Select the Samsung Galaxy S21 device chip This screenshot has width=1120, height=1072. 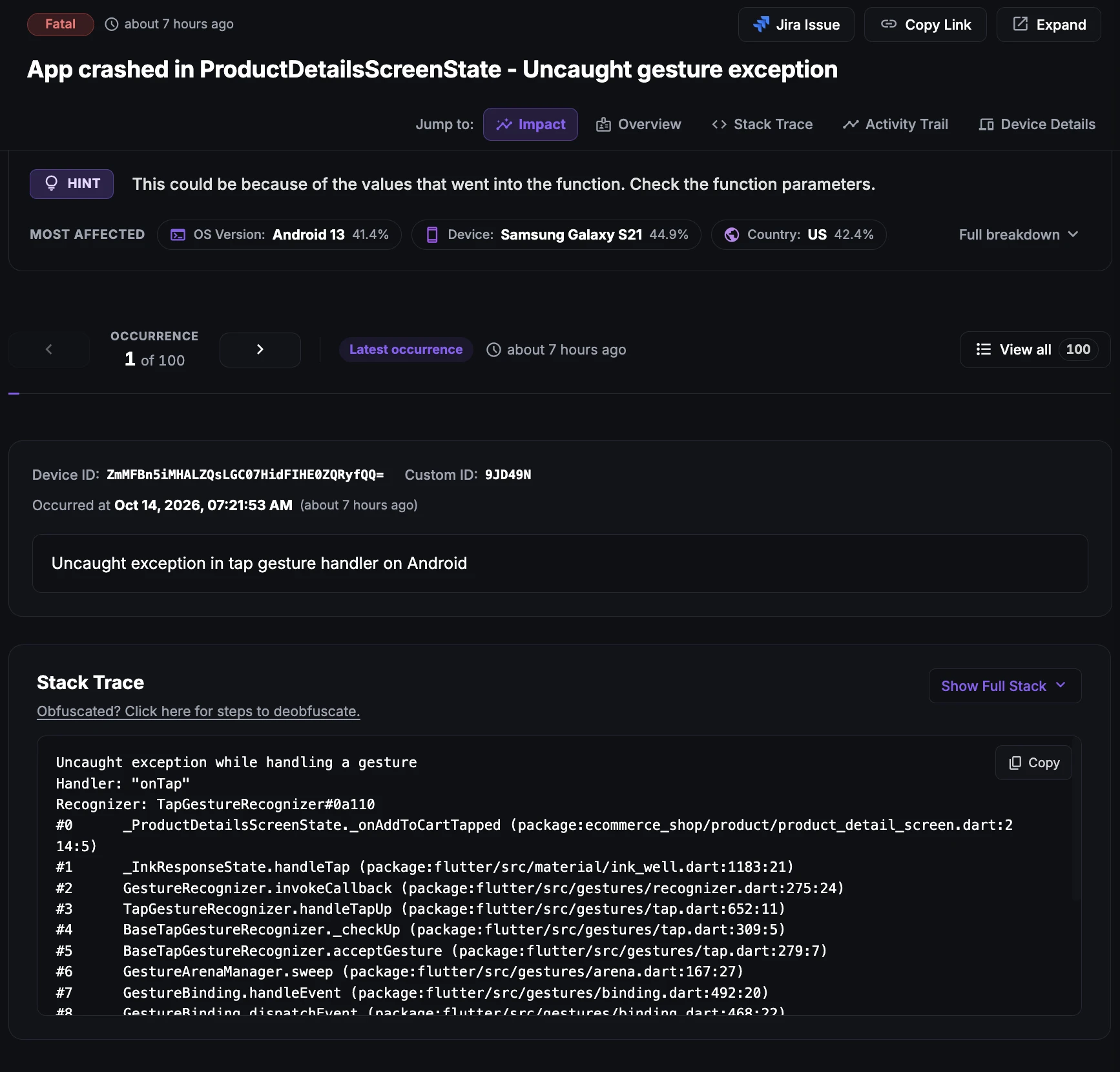[x=556, y=234]
